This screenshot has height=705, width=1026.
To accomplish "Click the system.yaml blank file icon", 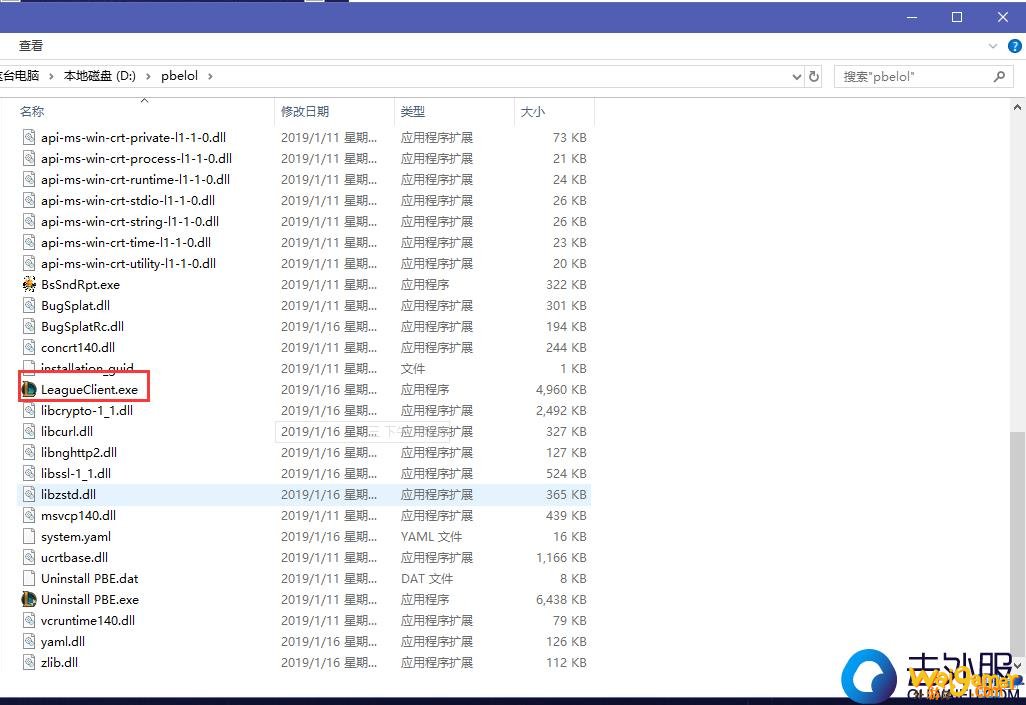I will pos(29,536).
